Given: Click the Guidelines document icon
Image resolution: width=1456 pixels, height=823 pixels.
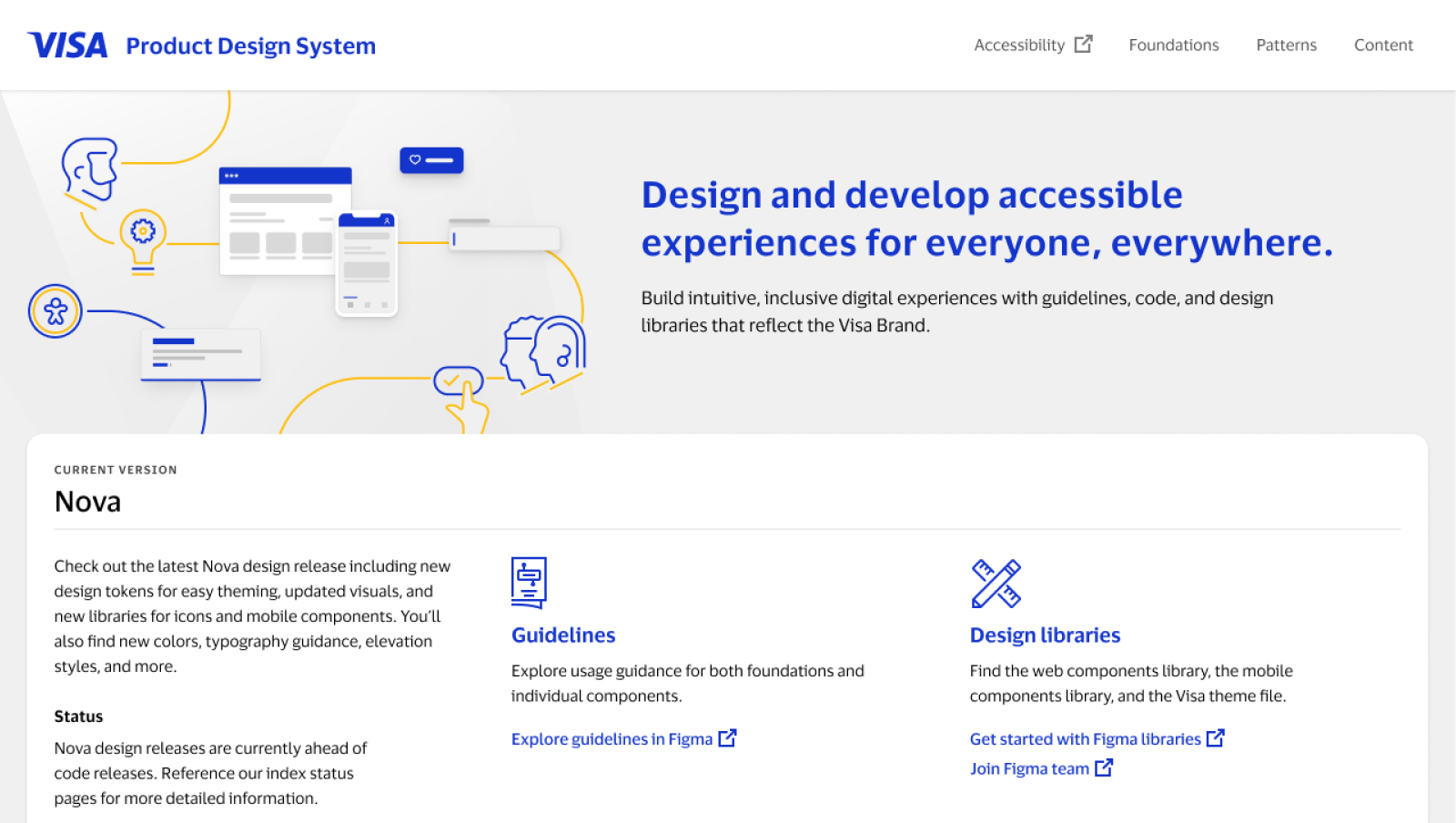Looking at the screenshot, I should pyautogui.click(x=529, y=583).
